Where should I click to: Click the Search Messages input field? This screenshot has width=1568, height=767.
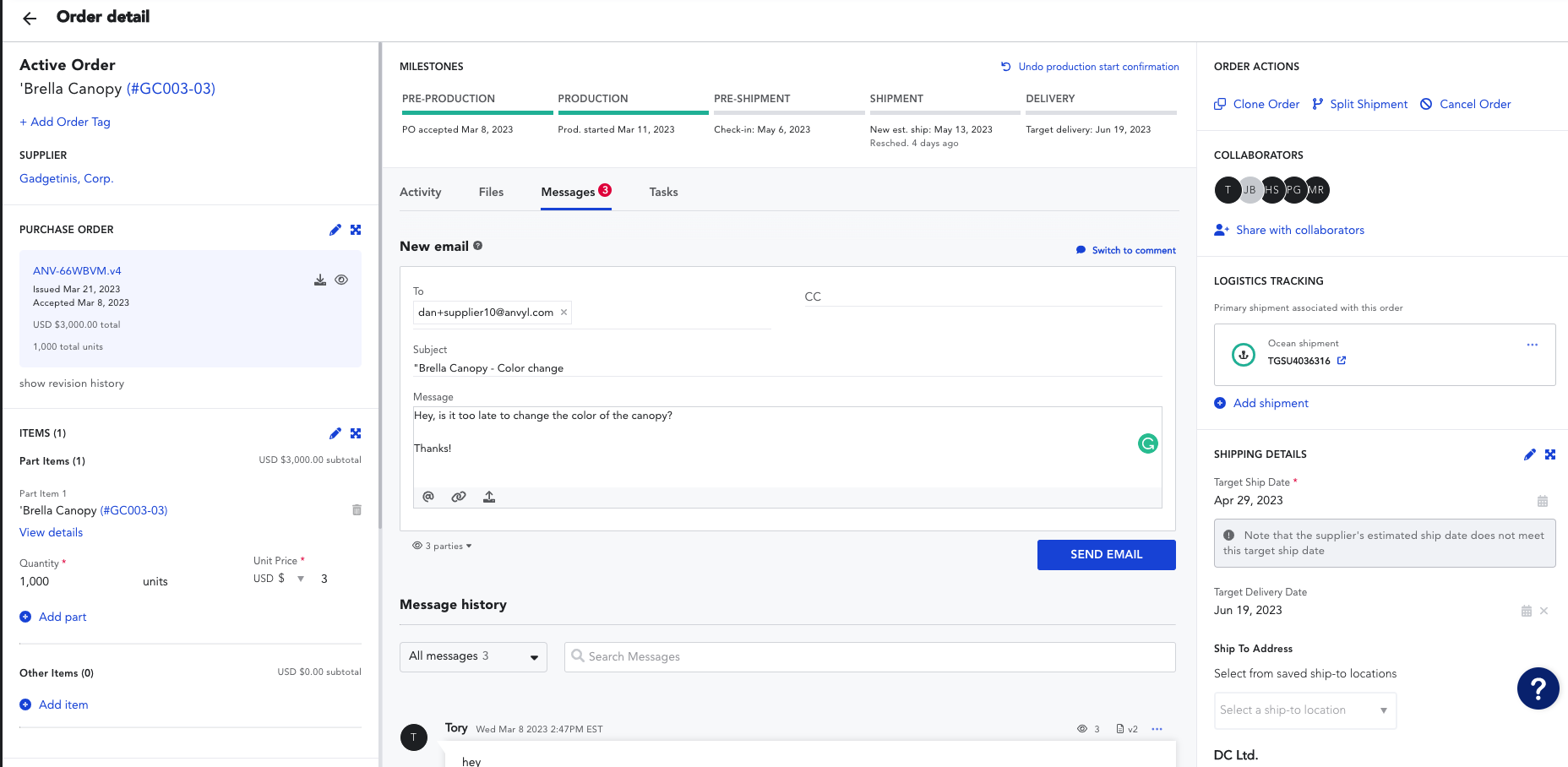click(870, 656)
